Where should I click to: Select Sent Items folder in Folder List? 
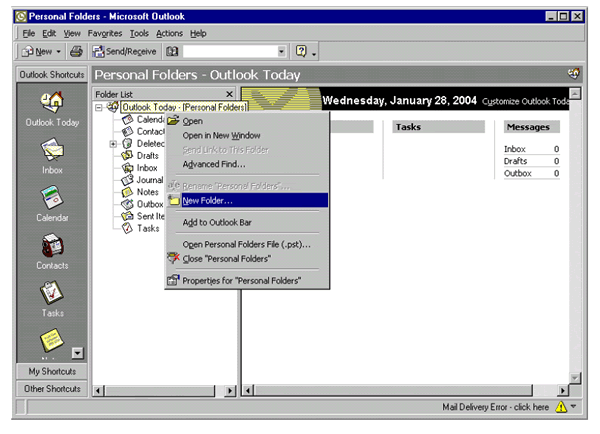coord(143,216)
